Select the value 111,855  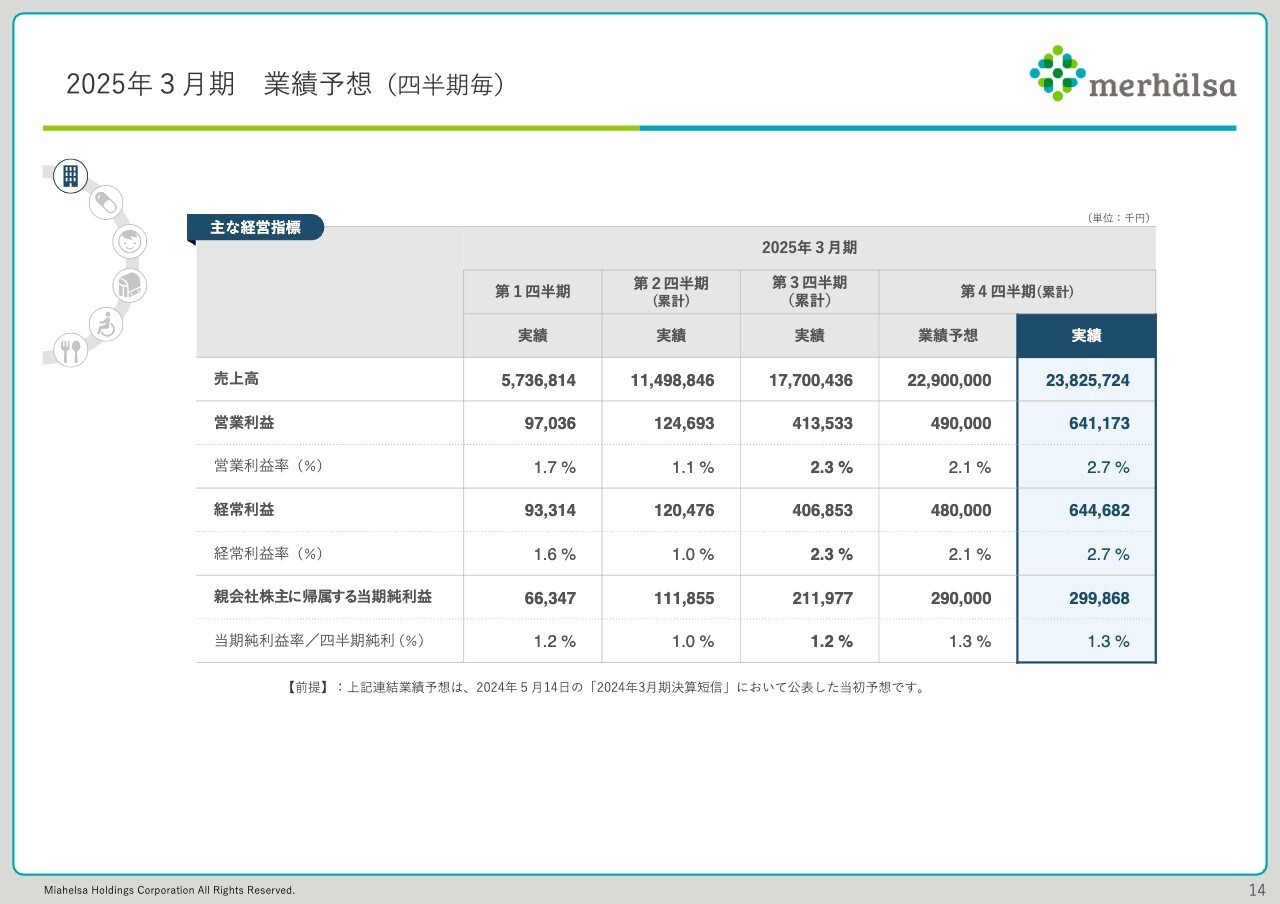pyautogui.click(x=684, y=599)
